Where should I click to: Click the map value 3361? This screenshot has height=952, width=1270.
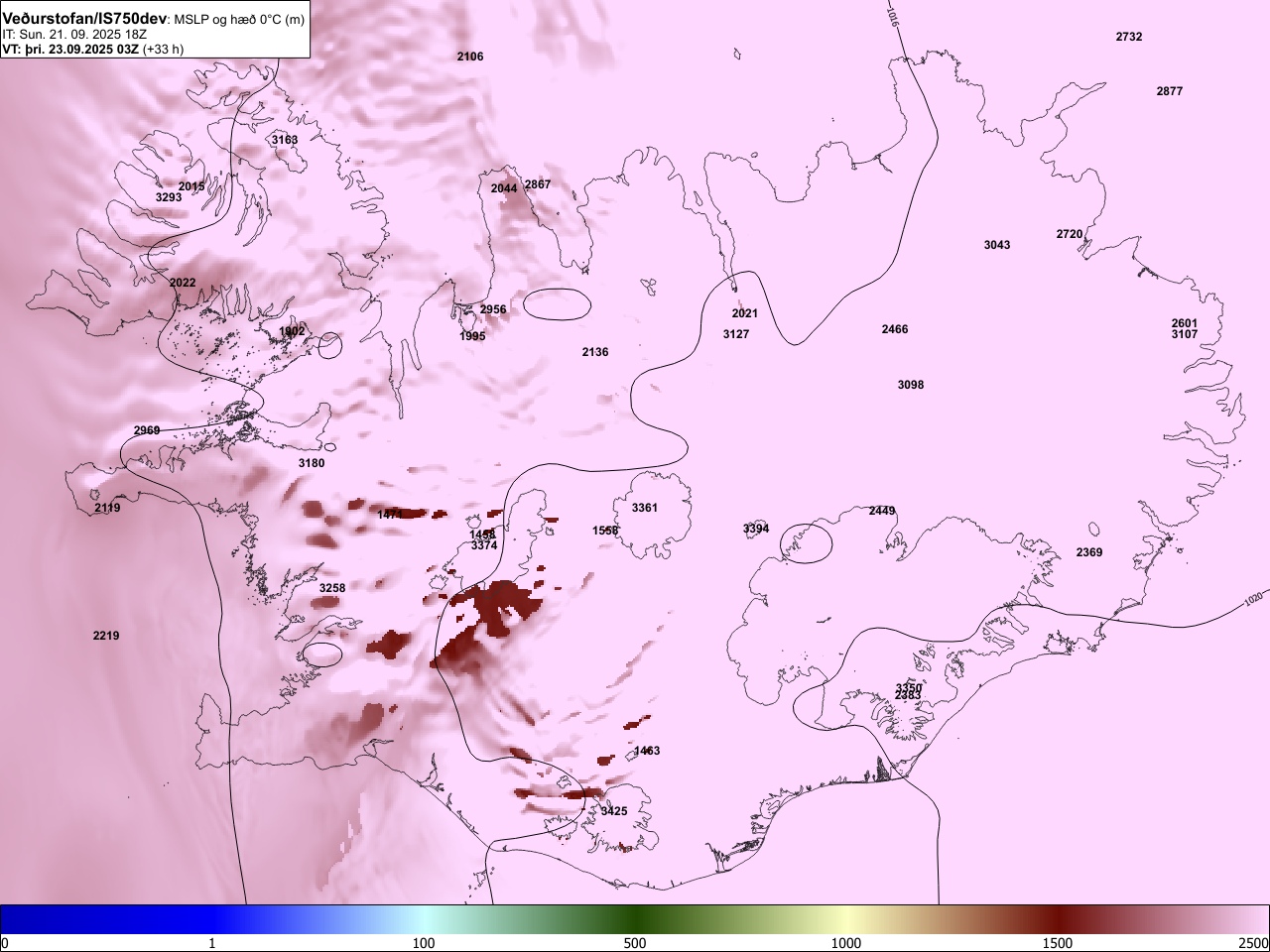click(x=645, y=508)
